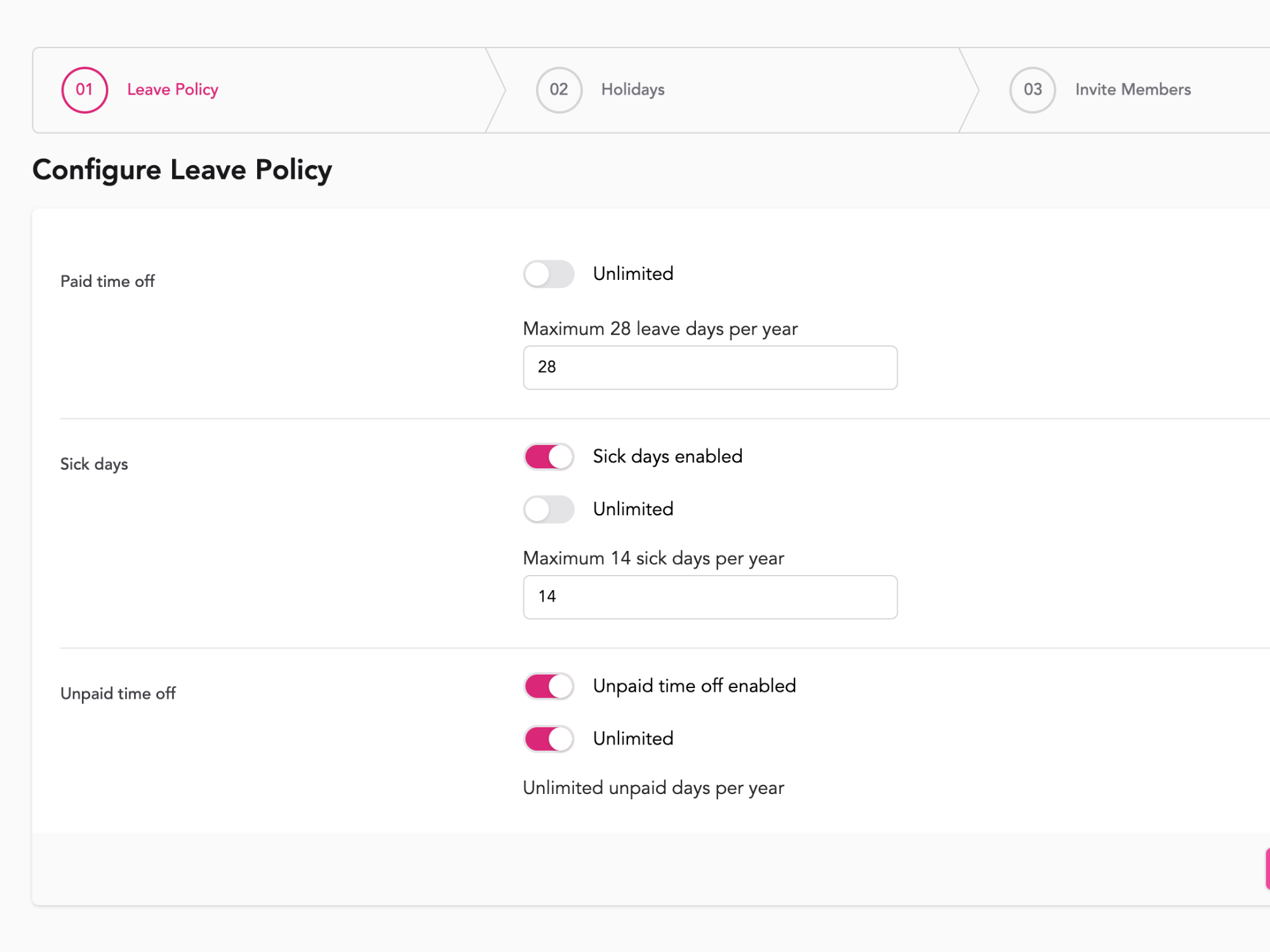Click the sick days field showing 14
Image resolution: width=1270 pixels, height=952 pixels.
click(x=710, y=597)
